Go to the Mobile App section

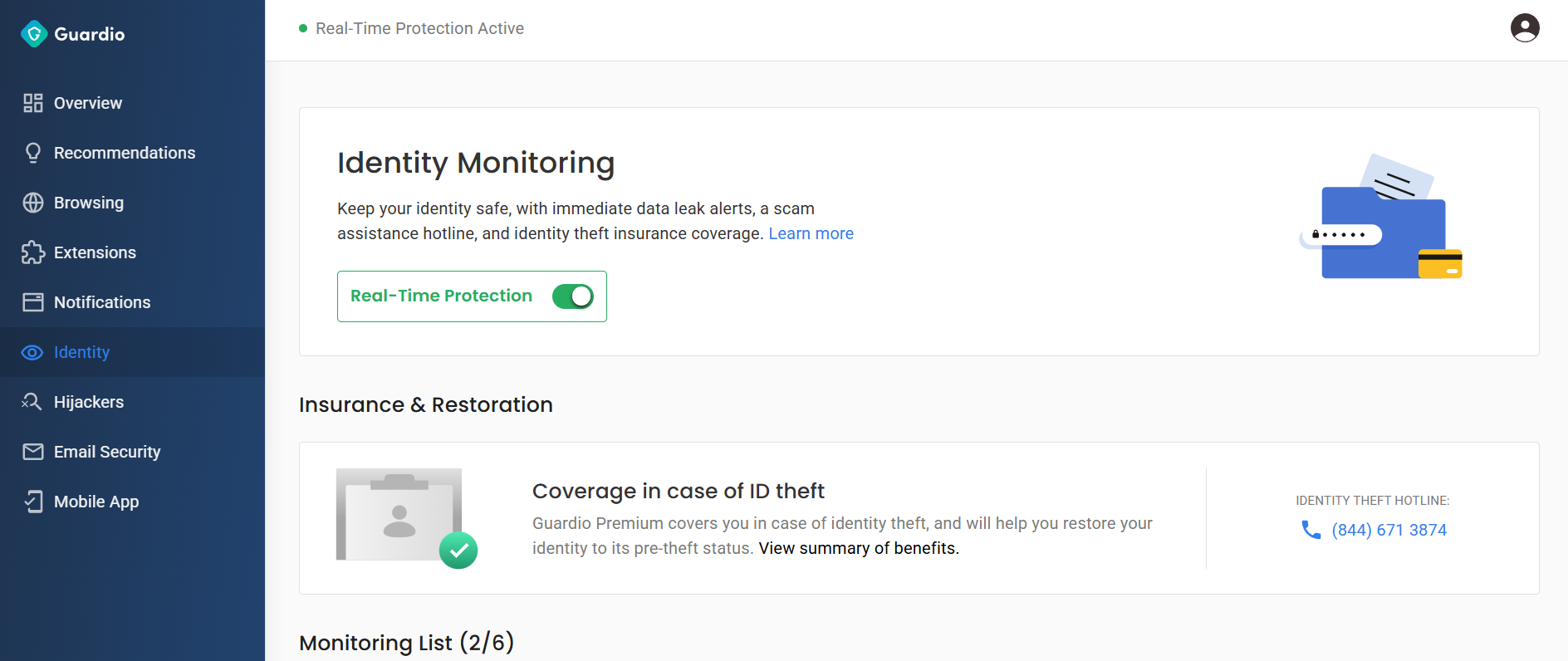133,502
